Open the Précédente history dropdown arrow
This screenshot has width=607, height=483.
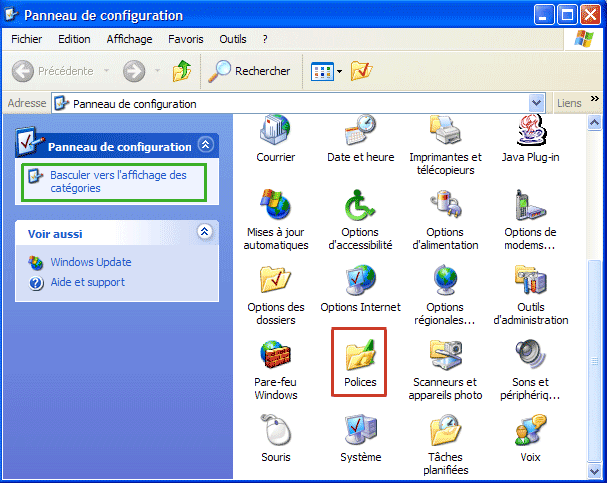[106, 71]
